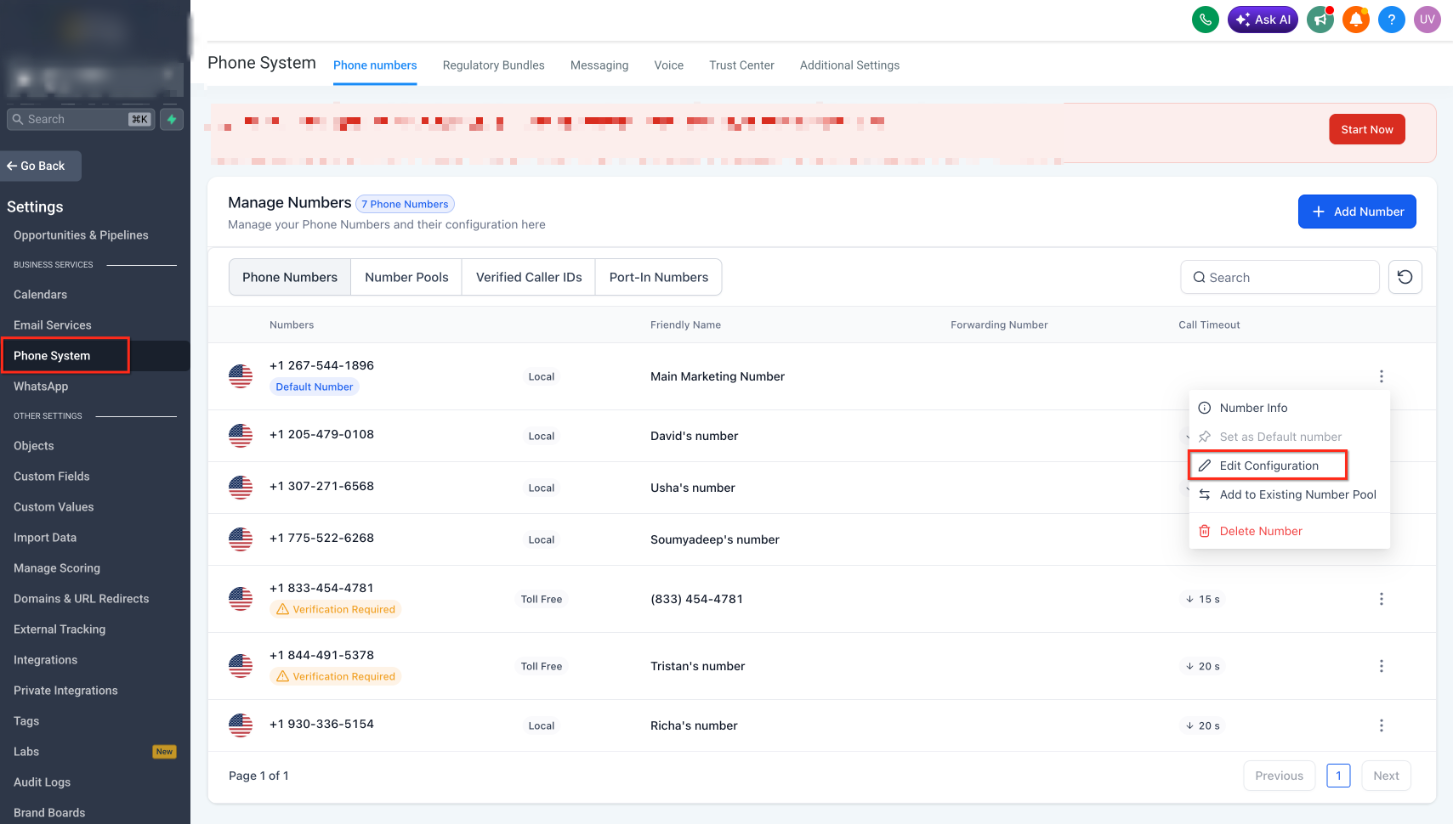Screen dimensions: 1453x824
Task: Click the green lightning bolt quick-action icon
Action: tap(172, 119)
